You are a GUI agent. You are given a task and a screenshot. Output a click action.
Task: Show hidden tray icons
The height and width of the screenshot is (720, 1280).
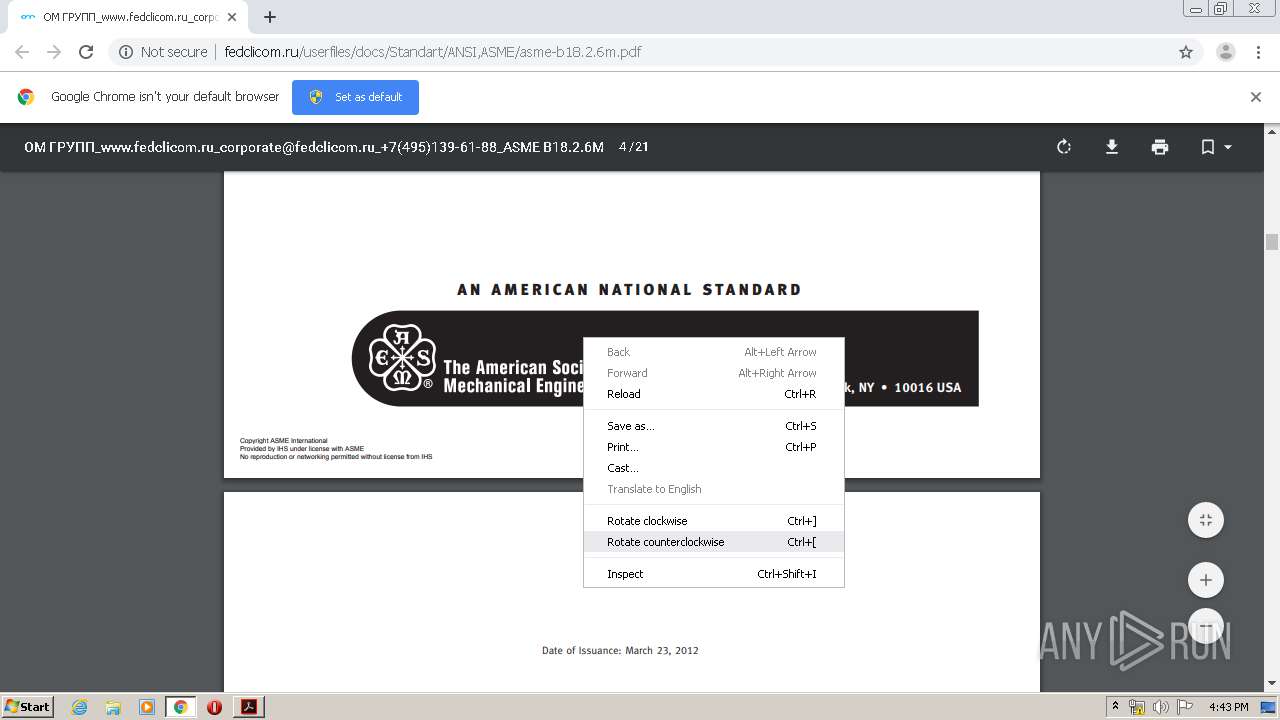coord(1115,707)
